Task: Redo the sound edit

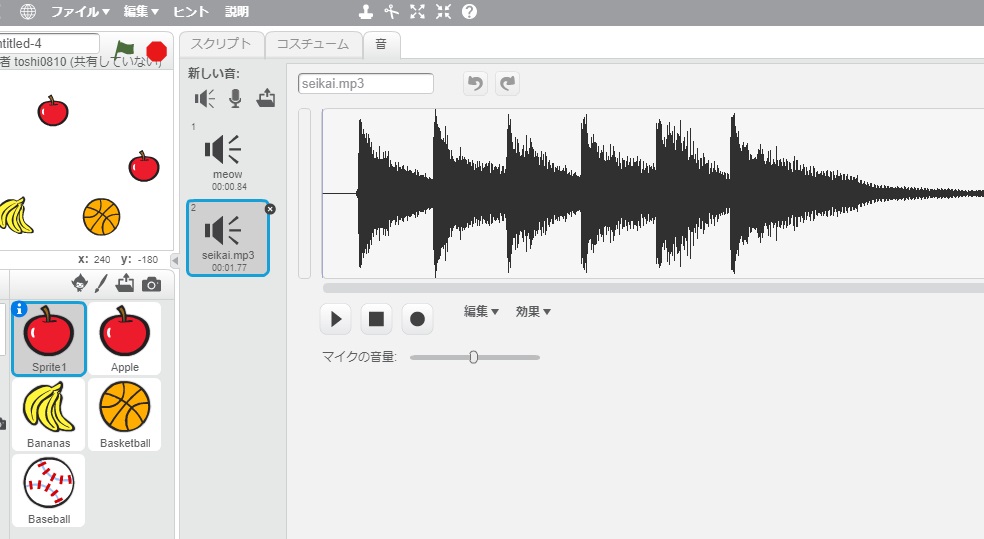Action: tap(507, 83)
